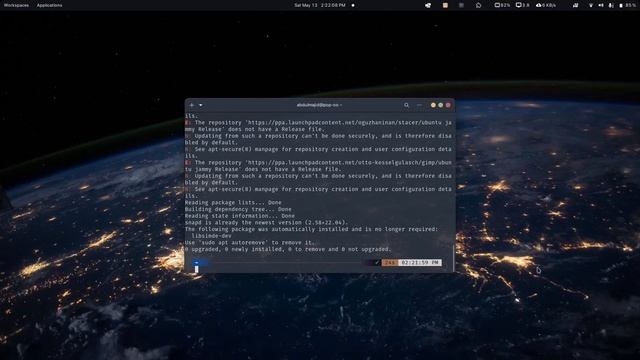Click the "libsimde-dev" package name
Image resolution: width=640 pixels, height=360 pixels.
tap(211, 236)
